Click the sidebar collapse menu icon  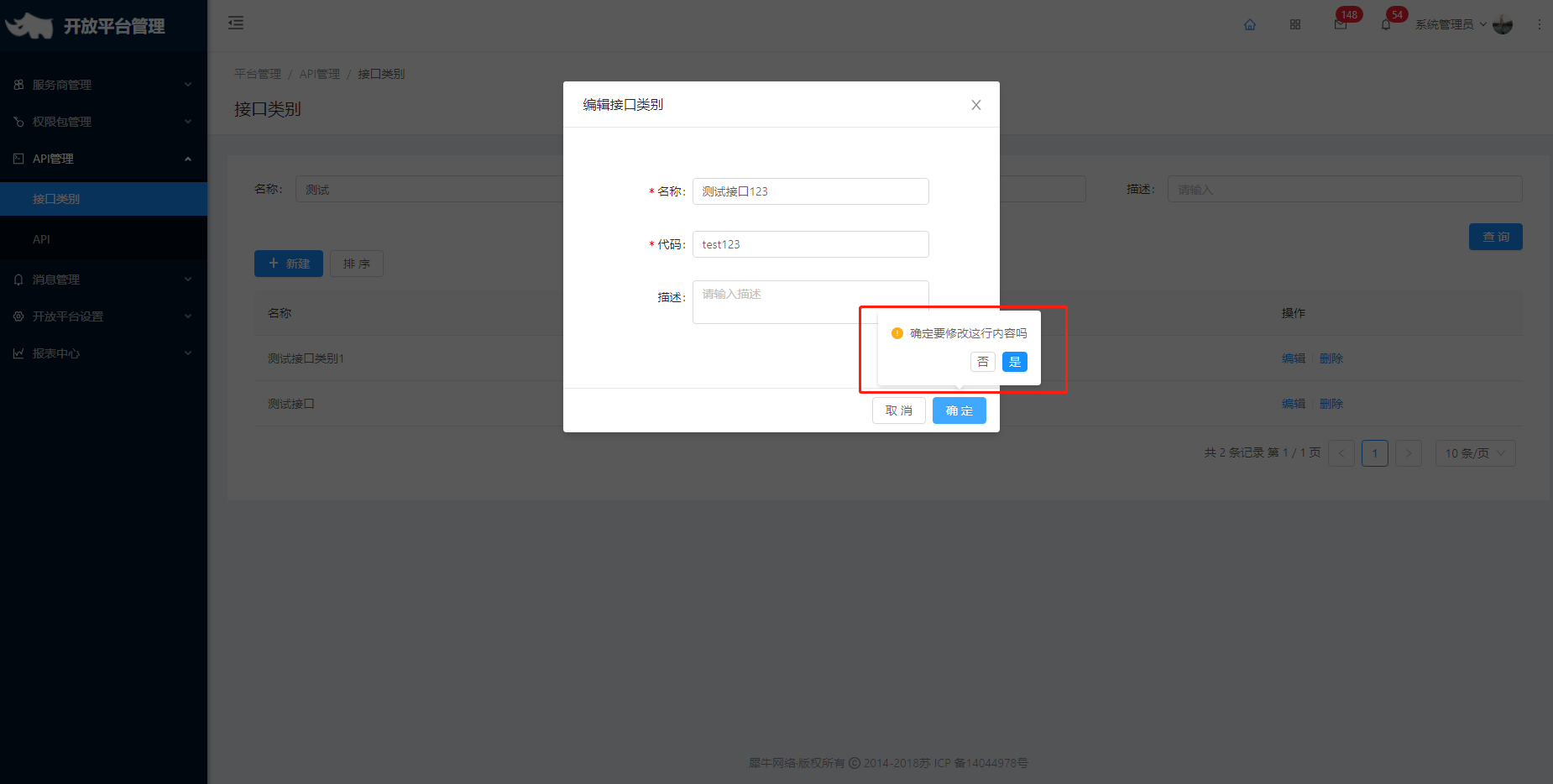pos(236,23)
